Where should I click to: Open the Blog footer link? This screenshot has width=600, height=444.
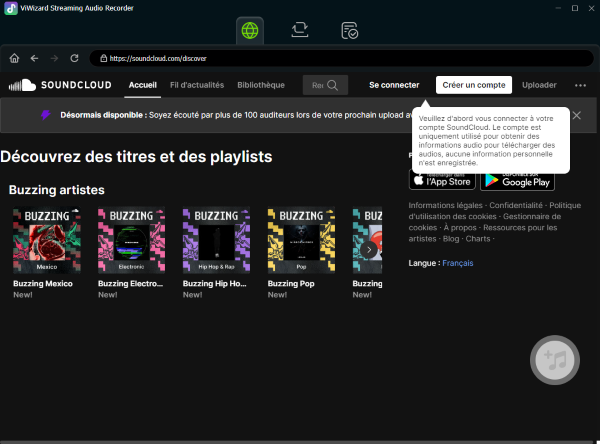click(x=451, y=238)
